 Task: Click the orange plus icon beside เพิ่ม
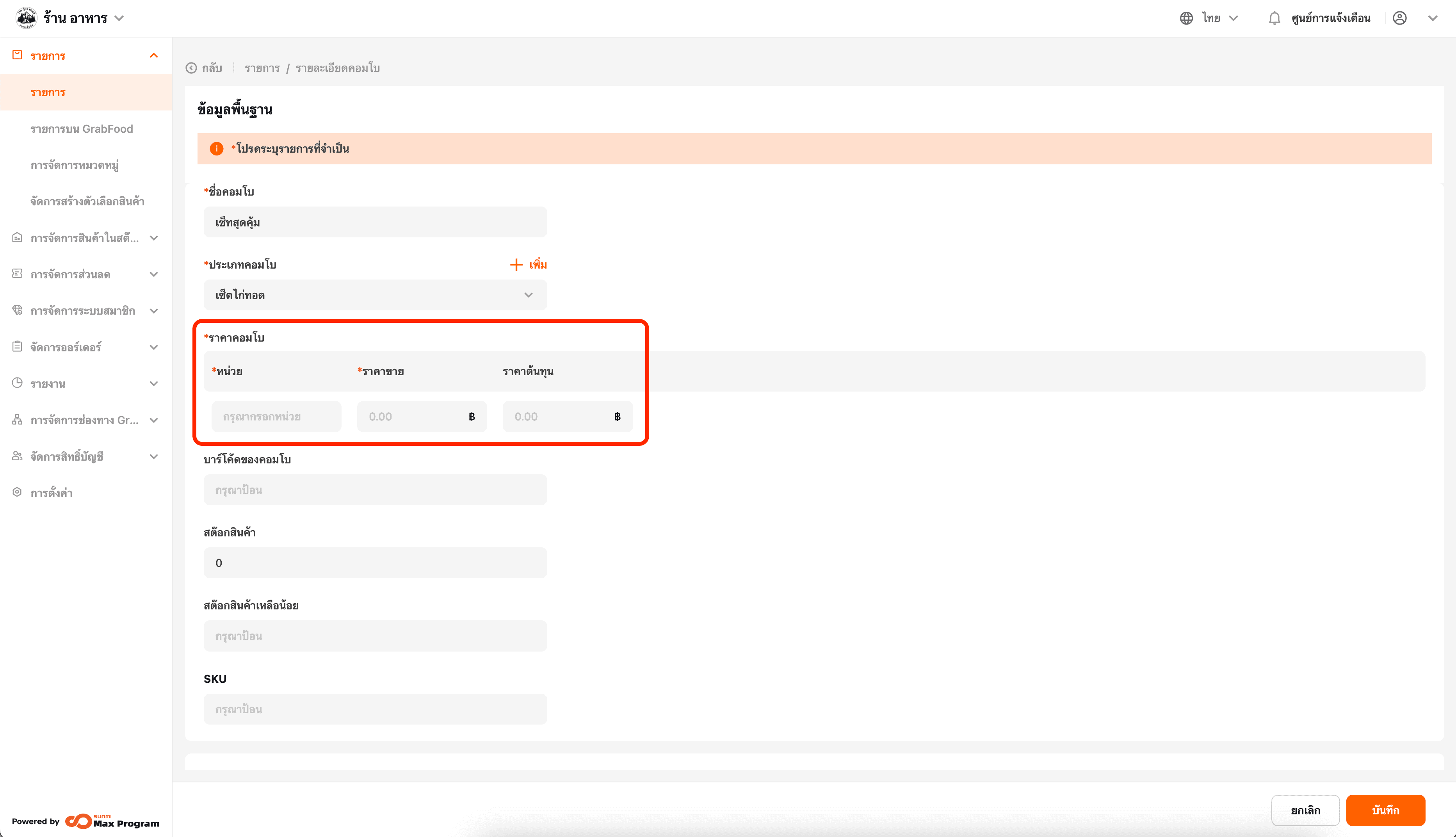pos(516,264)
